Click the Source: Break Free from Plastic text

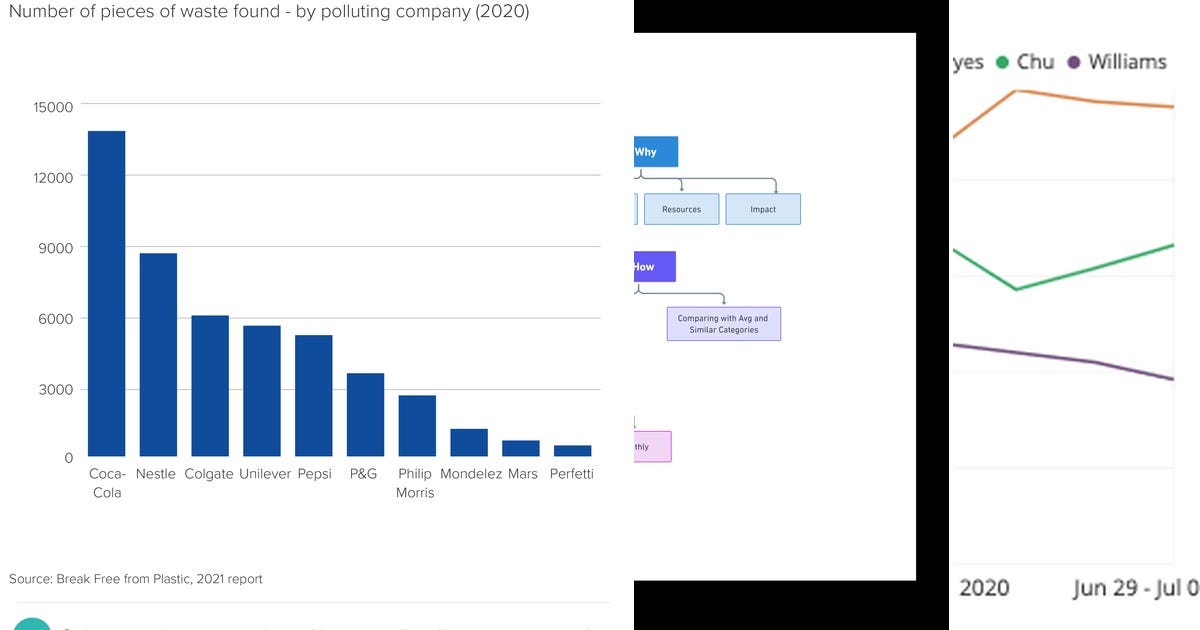[x=136, y=579]
